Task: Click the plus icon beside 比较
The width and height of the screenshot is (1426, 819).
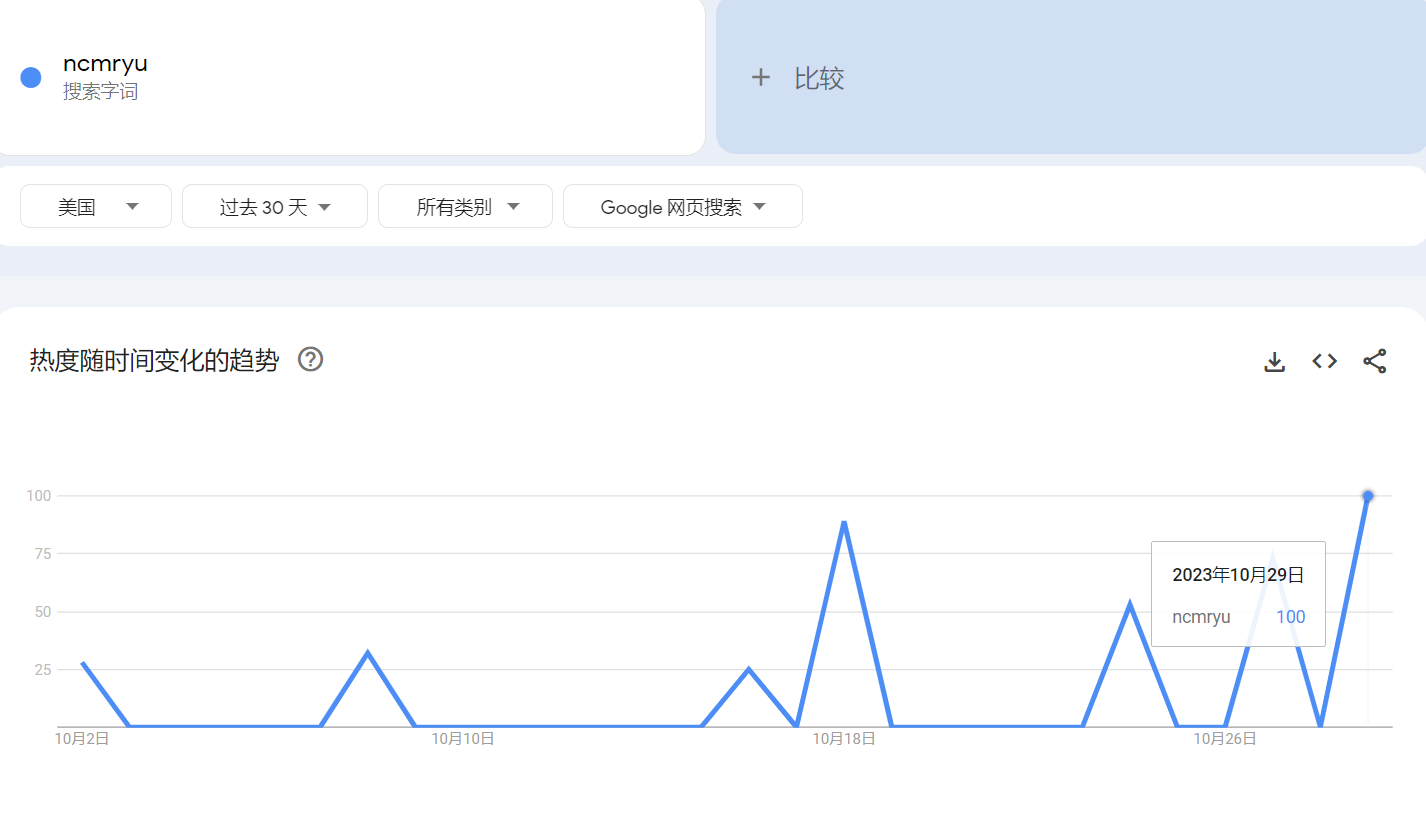Action: click(x=761, y=78)
